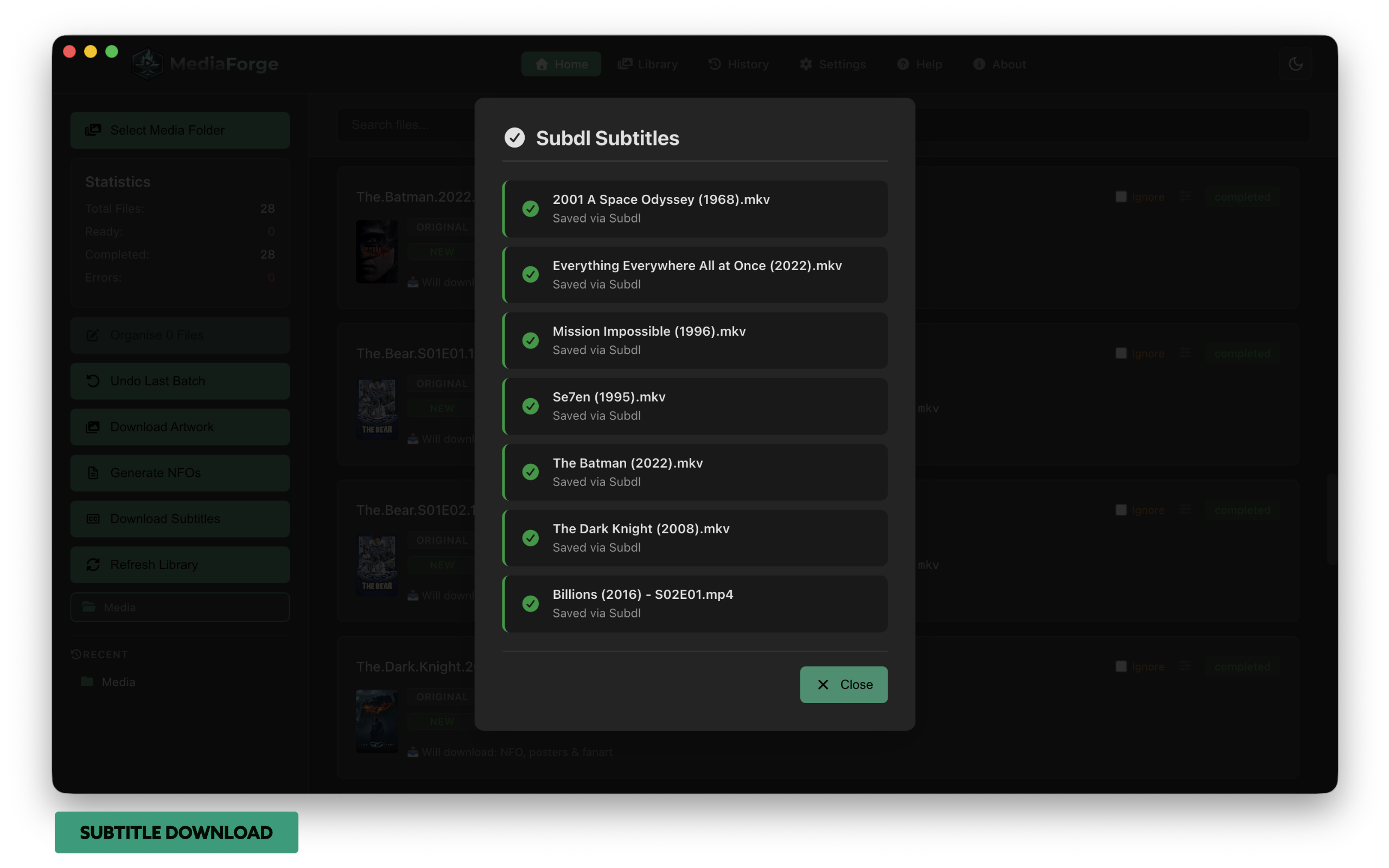Check Ignore for The.Bear.S01E02 file
The image size is (1389, 868).
(1120, 510)
